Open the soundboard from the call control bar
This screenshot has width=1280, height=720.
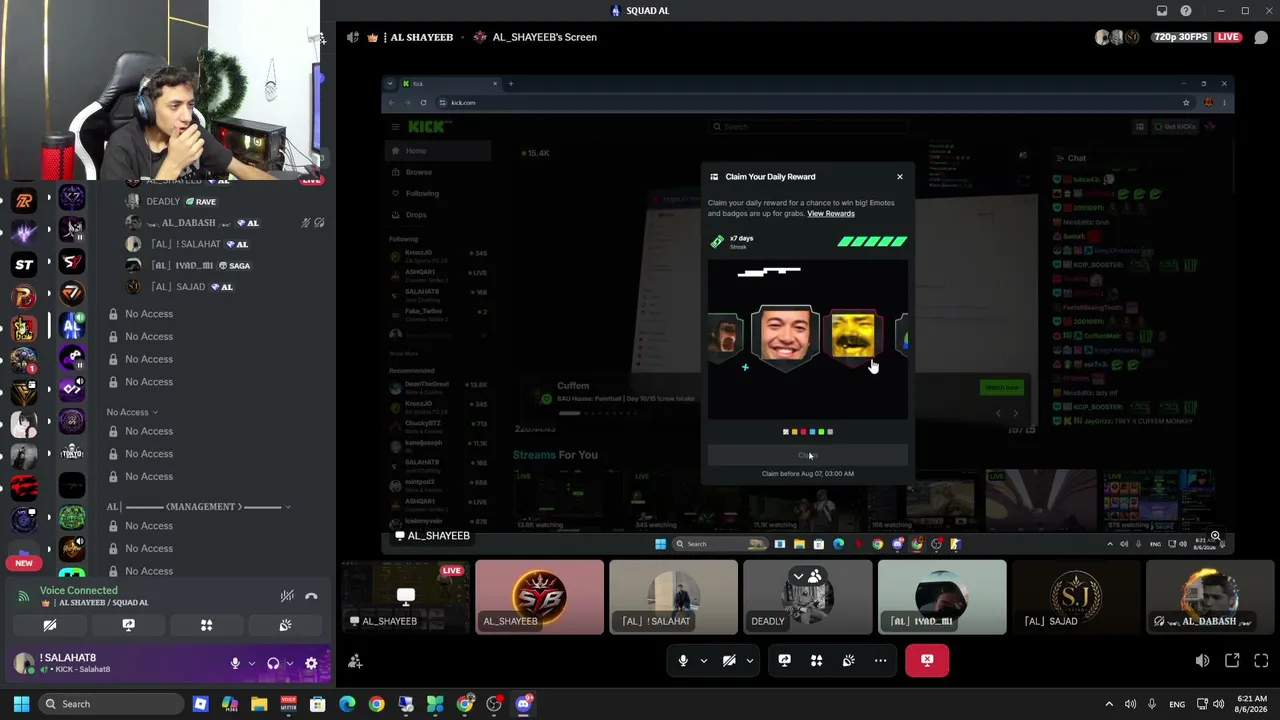coord(848,660)
